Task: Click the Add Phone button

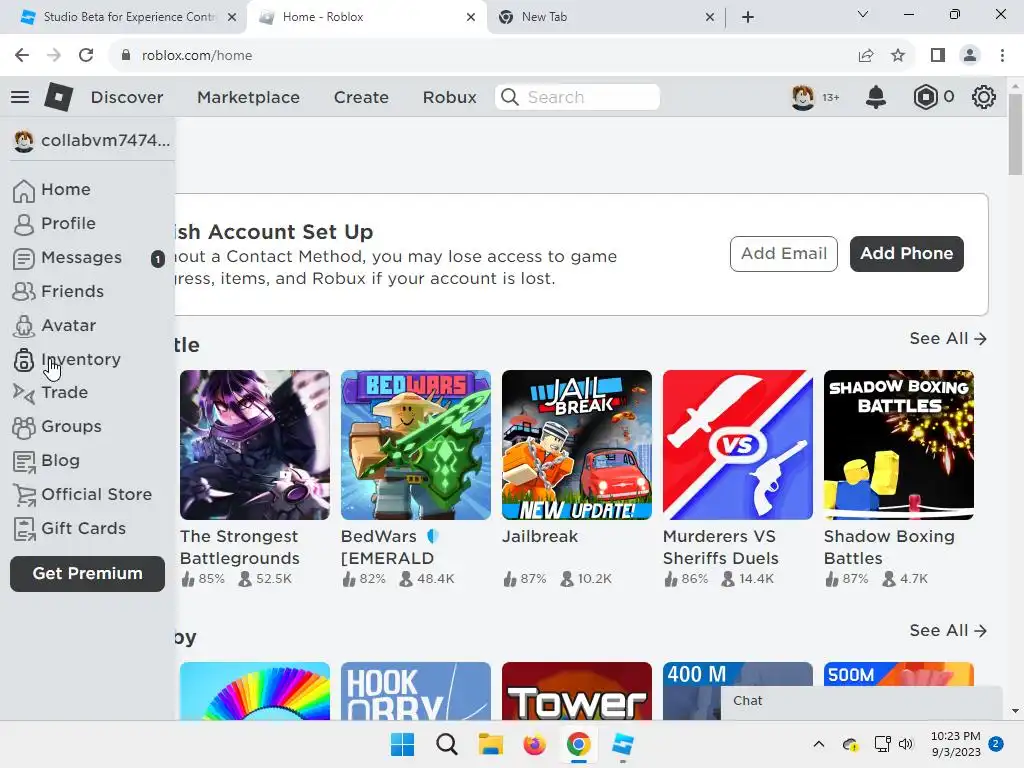Action: pyautogui.click(x=906, y=254)
